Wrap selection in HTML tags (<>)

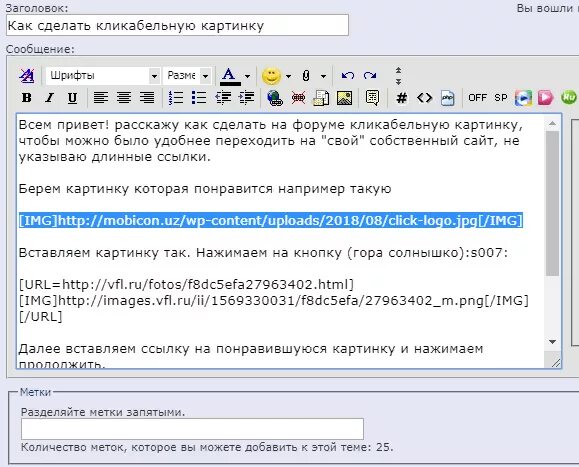(424, 98)
